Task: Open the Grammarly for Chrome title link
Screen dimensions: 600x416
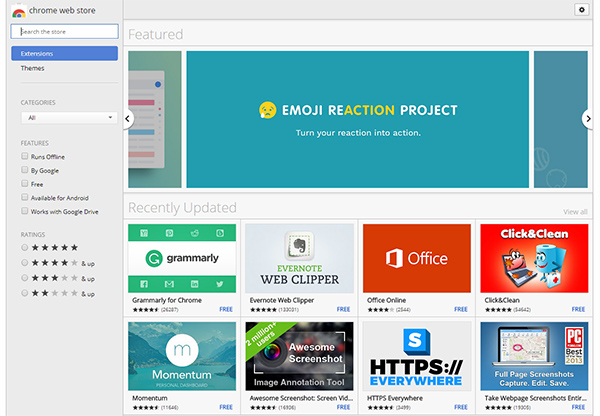Action: [167, 300]
